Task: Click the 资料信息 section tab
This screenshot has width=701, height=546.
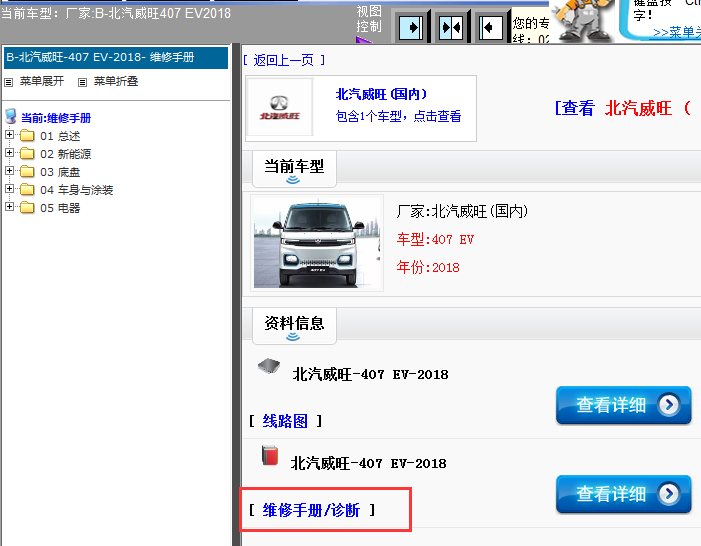Action: 294,326
